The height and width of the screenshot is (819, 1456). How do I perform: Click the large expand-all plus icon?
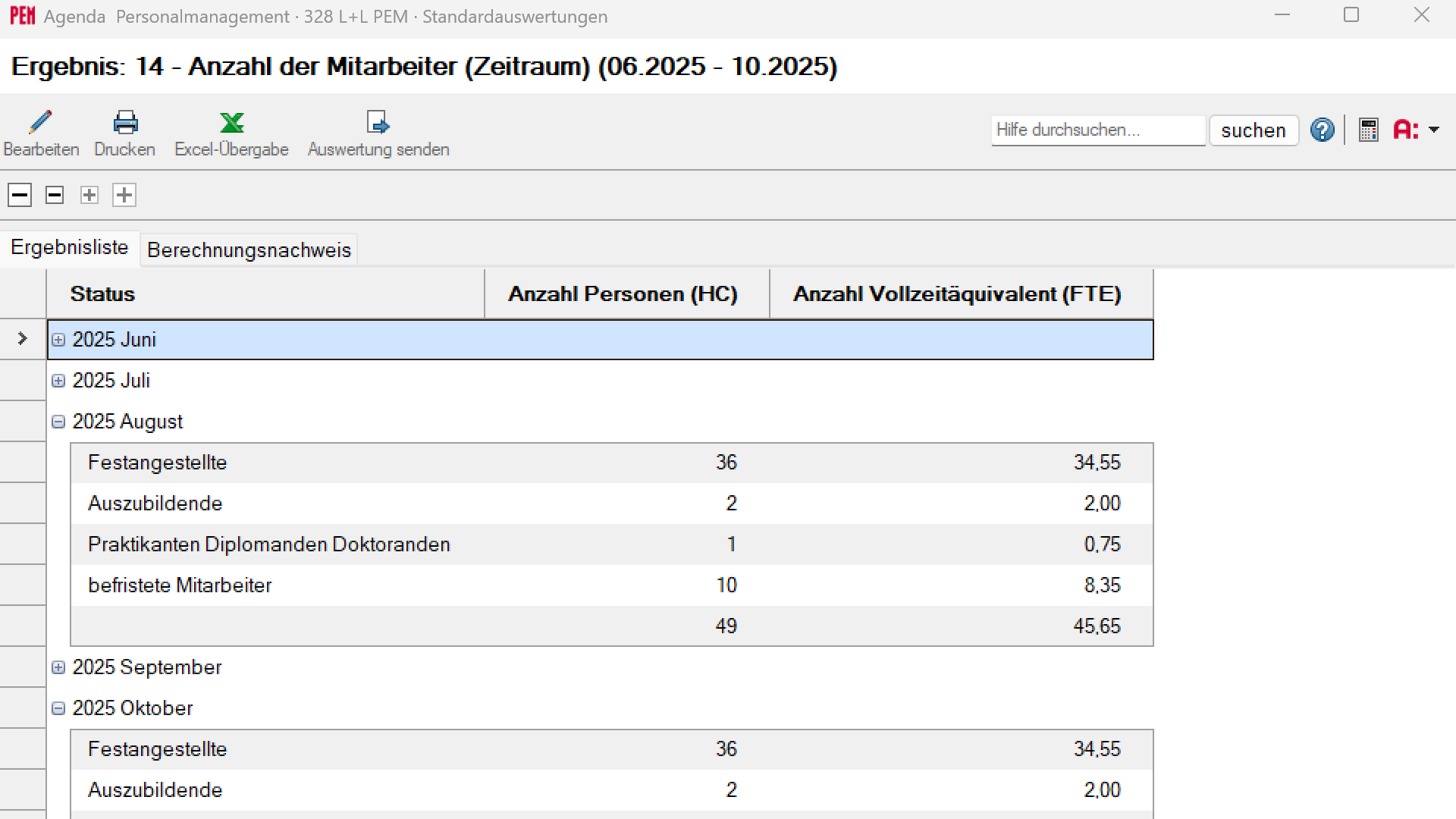point(124,195)
